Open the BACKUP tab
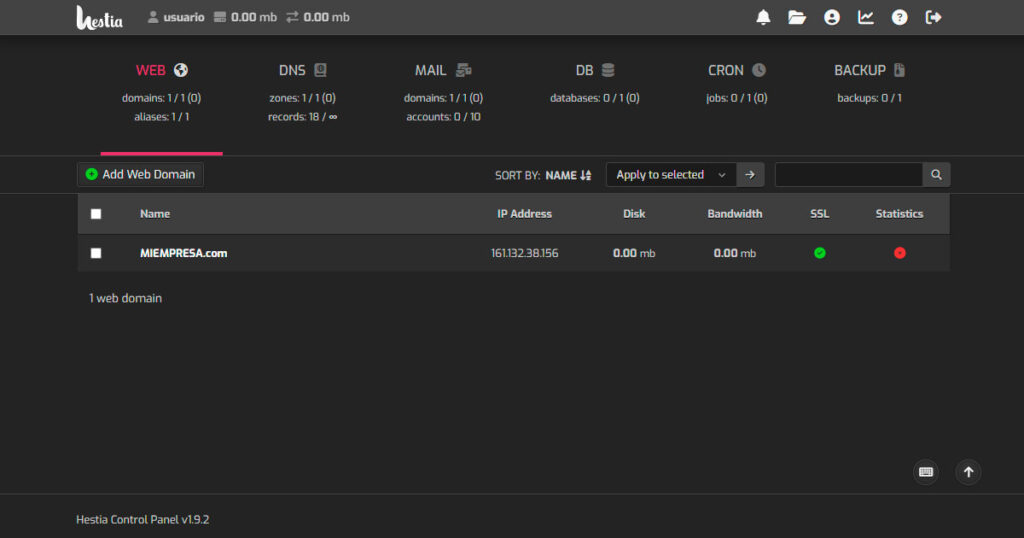 [869, 71]
